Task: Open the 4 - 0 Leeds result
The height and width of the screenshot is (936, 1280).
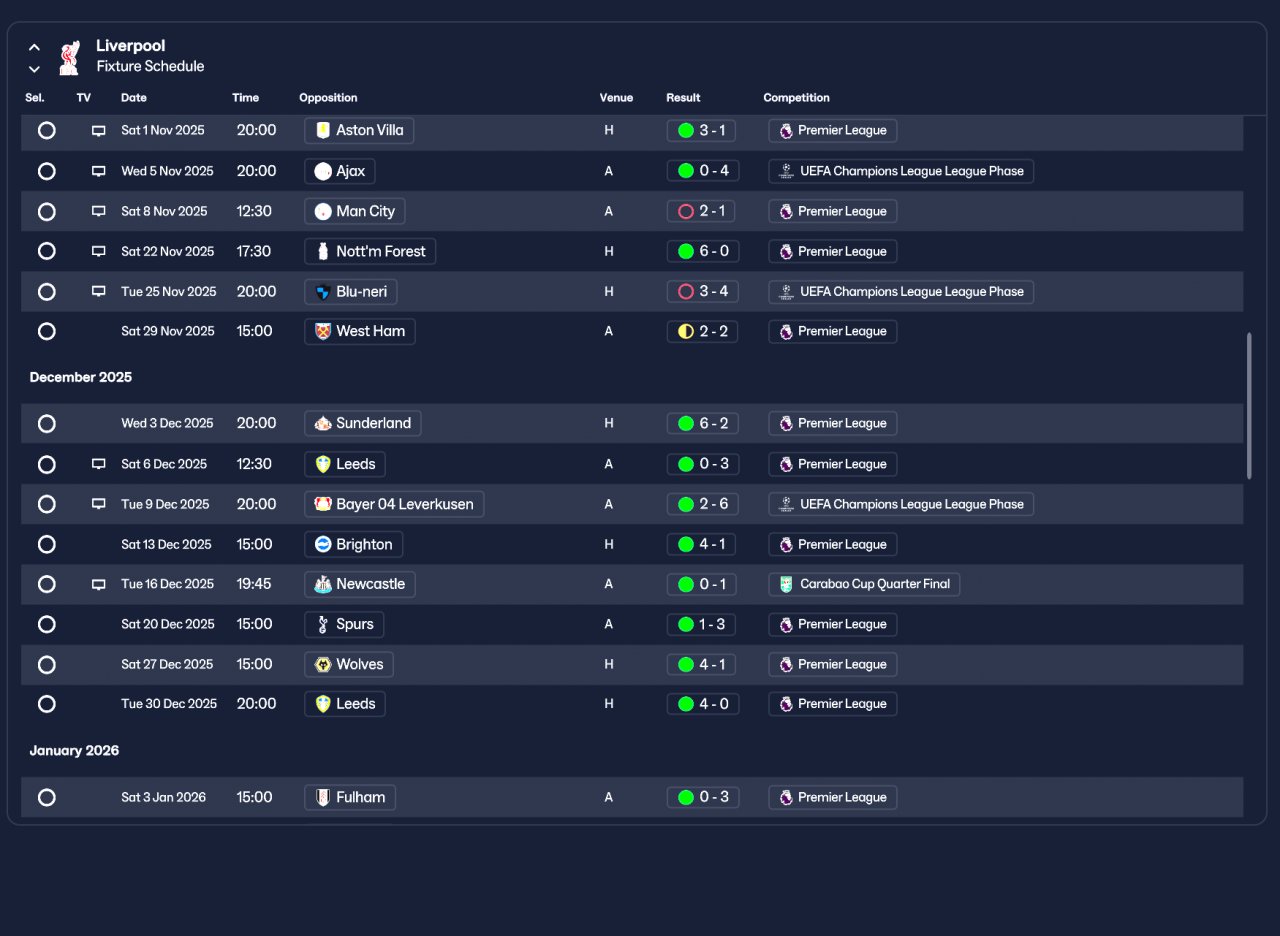Action: pyautogui.click(x=702, y=704)
